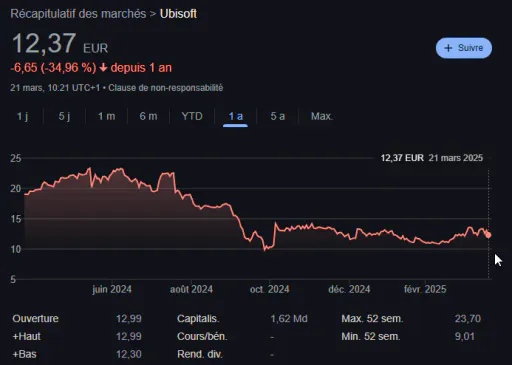The image size is (512, 365).
Task: Switch to the 1 m range tab
Action: 106,116
